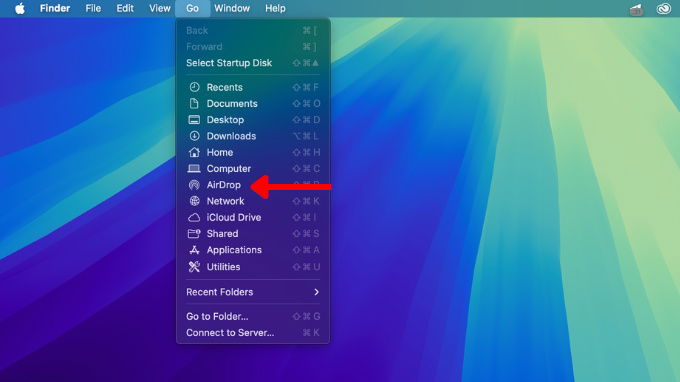
Task: Click the Computer laptop icon
Action: (194, 169)
